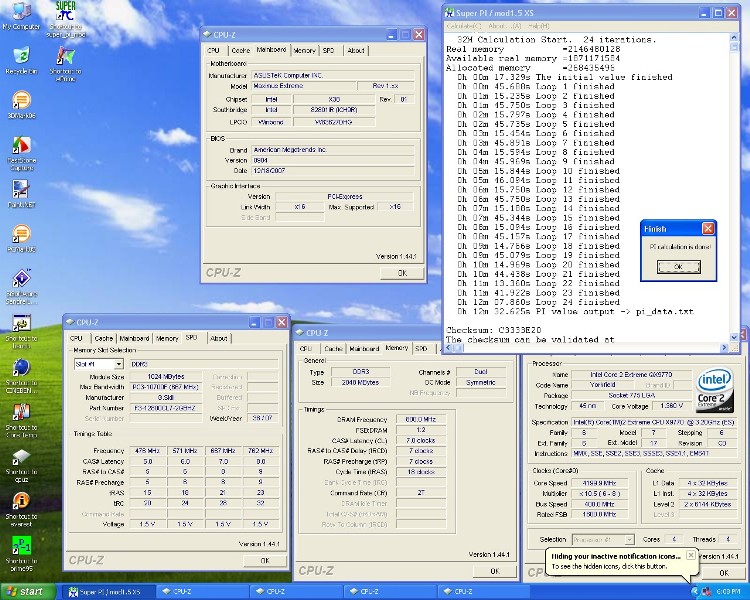The width and height of the screenshot is (750, 600).
Task: Open the Help menu in Super PI
Action: click(539, 26)
